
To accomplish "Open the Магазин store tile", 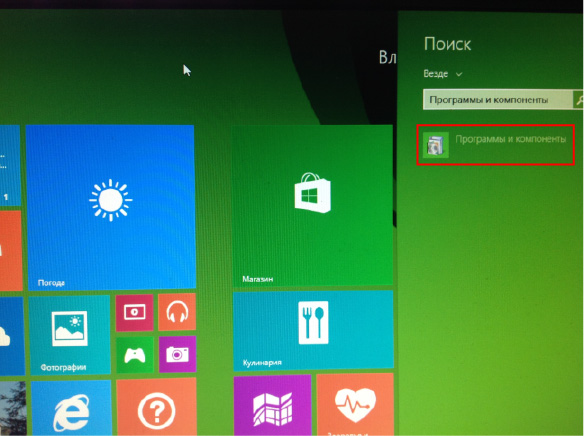I will [x=312, y=206].
